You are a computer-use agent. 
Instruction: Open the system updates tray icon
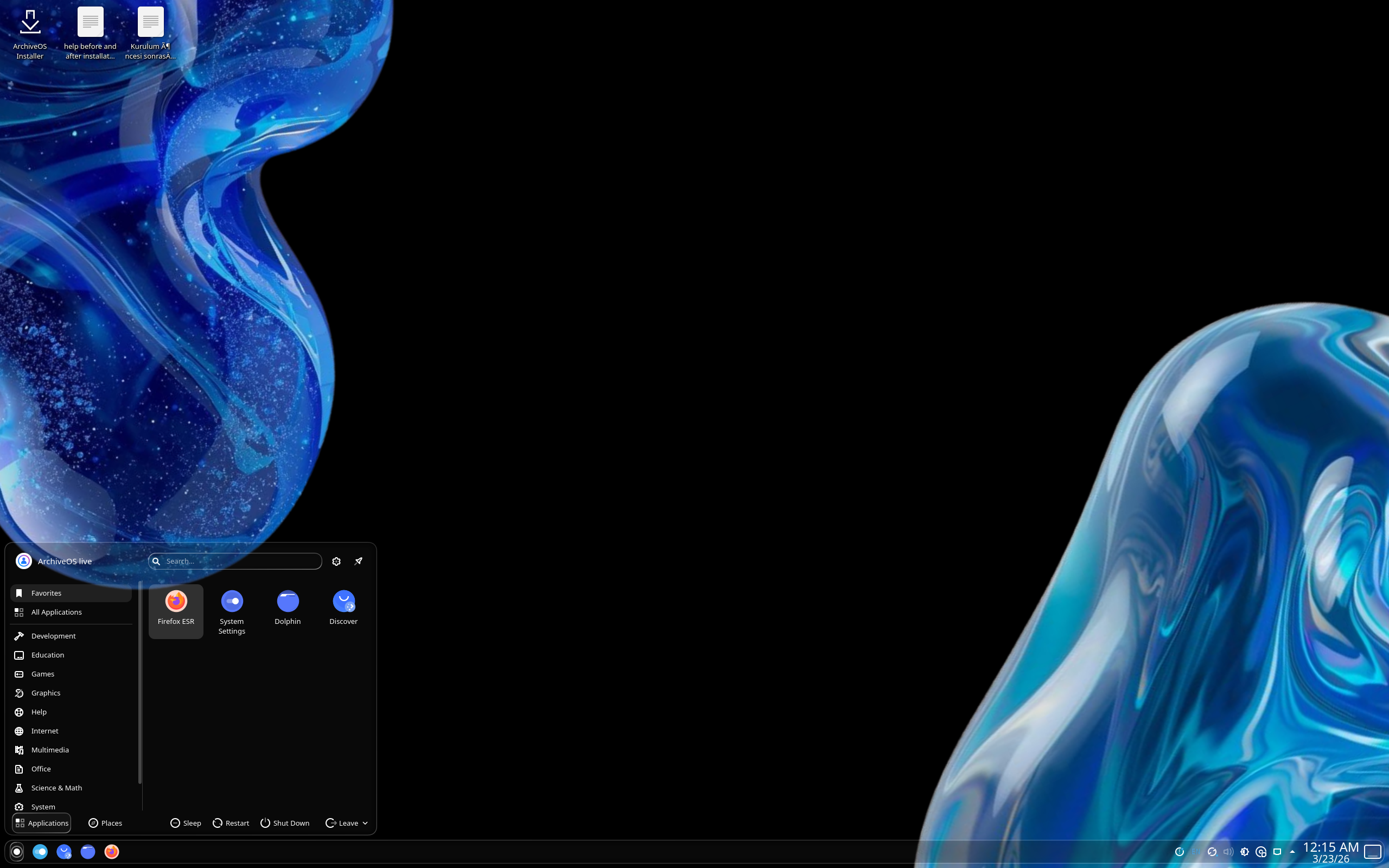click(x=1212, y=852)
